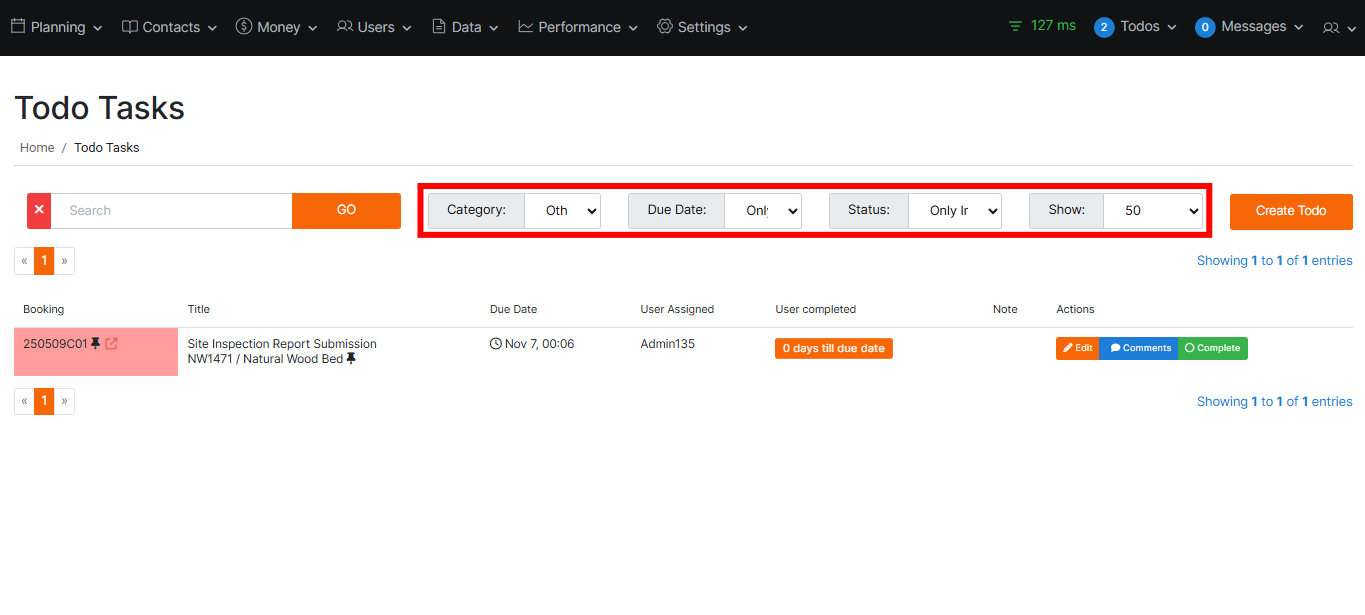Click into the Search input field
This screenshot has width=1365, height=615.
point(171,211)
